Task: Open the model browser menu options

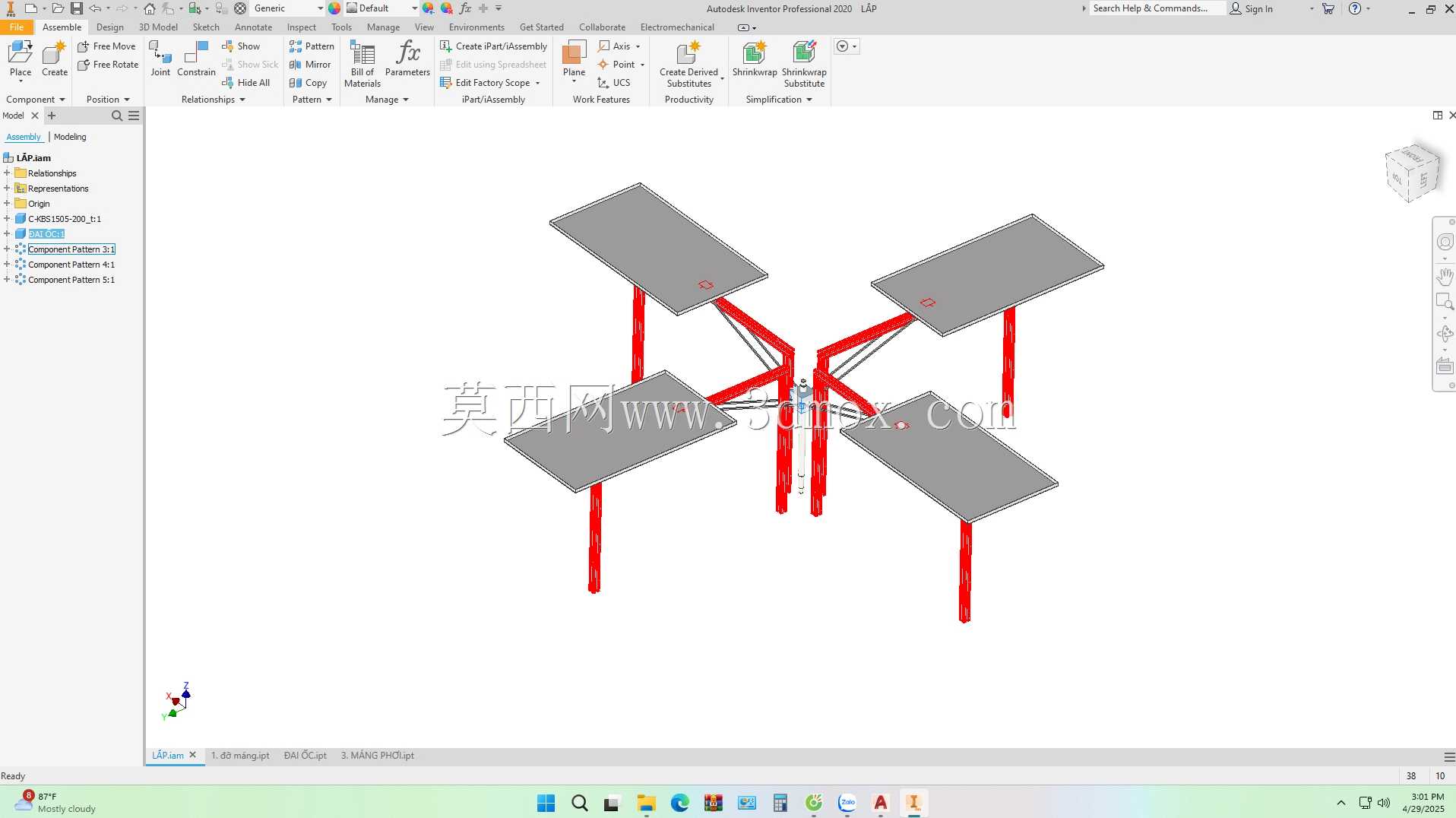Action: coord(134,116)
